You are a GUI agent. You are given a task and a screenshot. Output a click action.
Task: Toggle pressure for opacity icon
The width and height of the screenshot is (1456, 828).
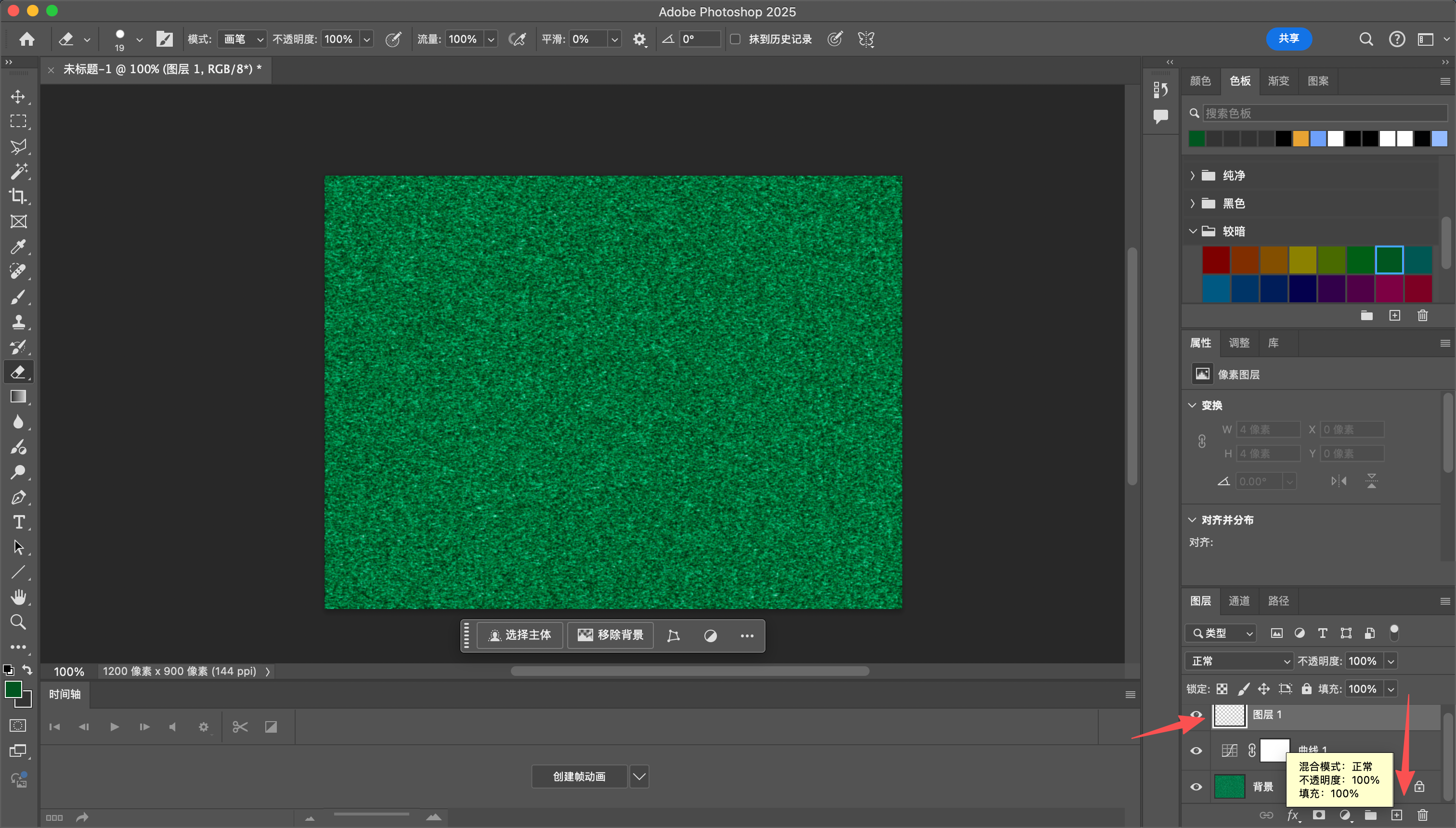tap(393, 39)
